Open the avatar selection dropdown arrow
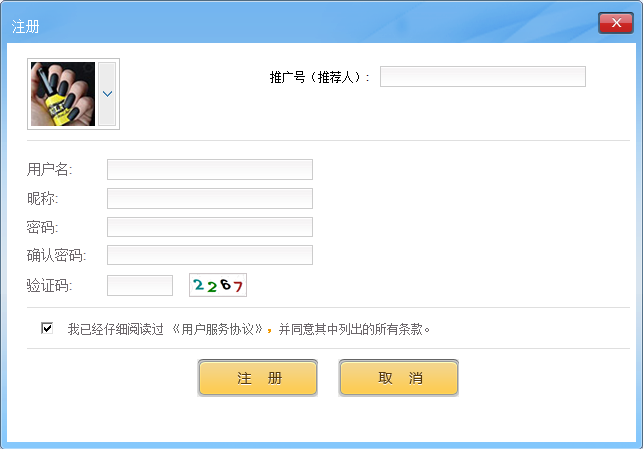The height and width of the screenshot is (449, 643). [107, 94]
